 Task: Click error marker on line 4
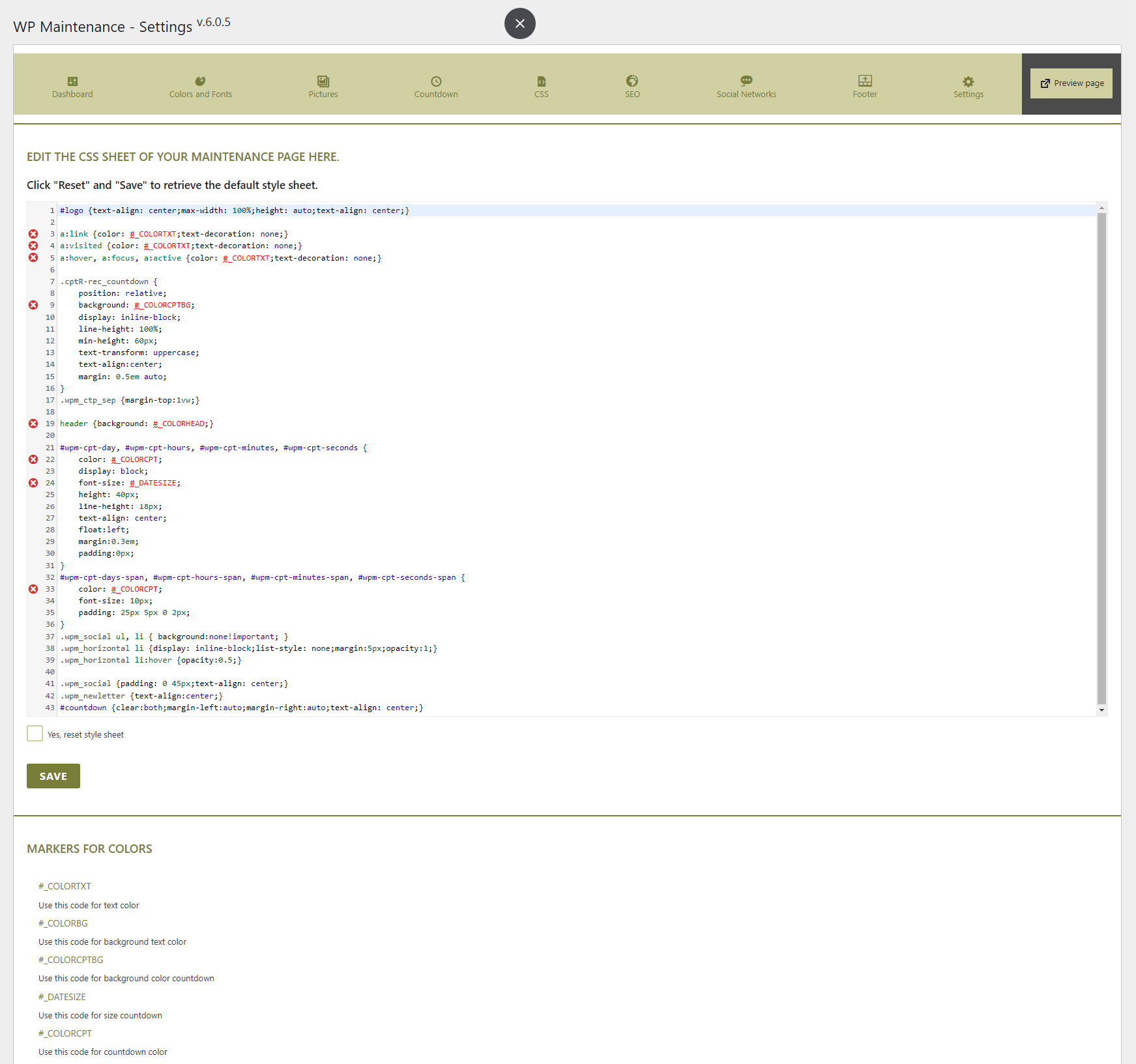(33, 246)
